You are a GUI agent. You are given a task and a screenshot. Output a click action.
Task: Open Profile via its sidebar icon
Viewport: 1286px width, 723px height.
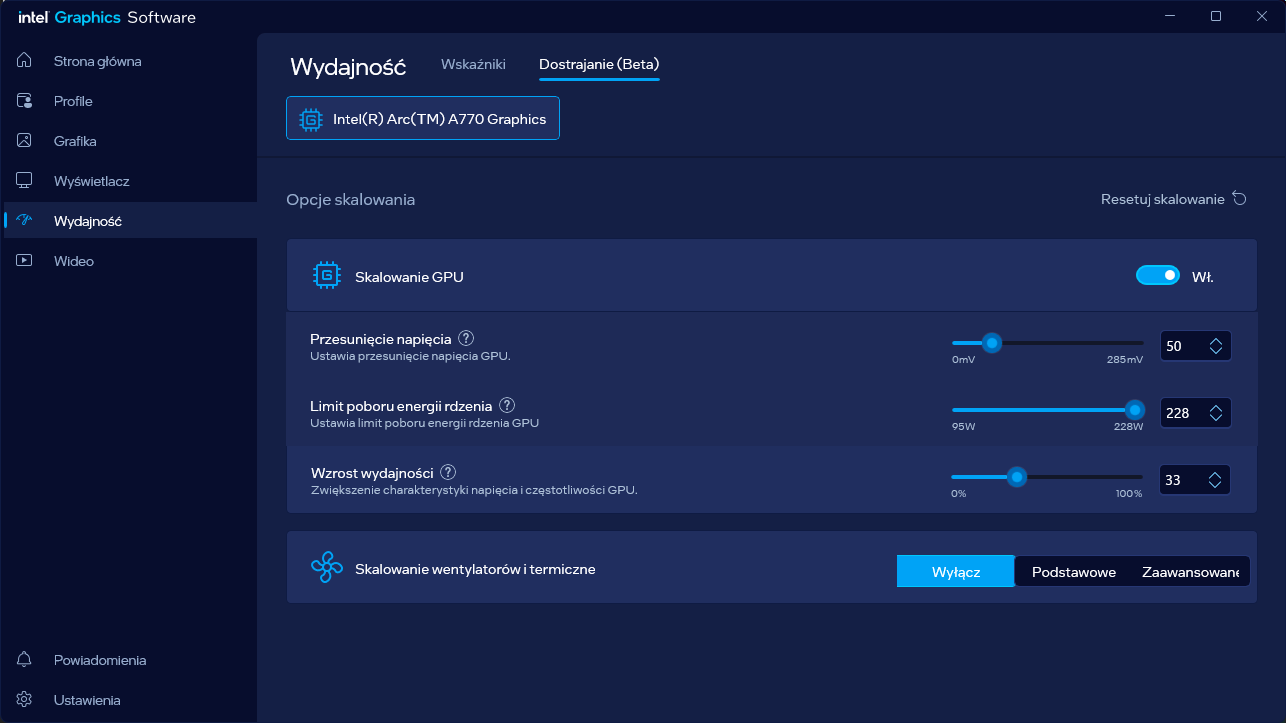pos(25,101)
